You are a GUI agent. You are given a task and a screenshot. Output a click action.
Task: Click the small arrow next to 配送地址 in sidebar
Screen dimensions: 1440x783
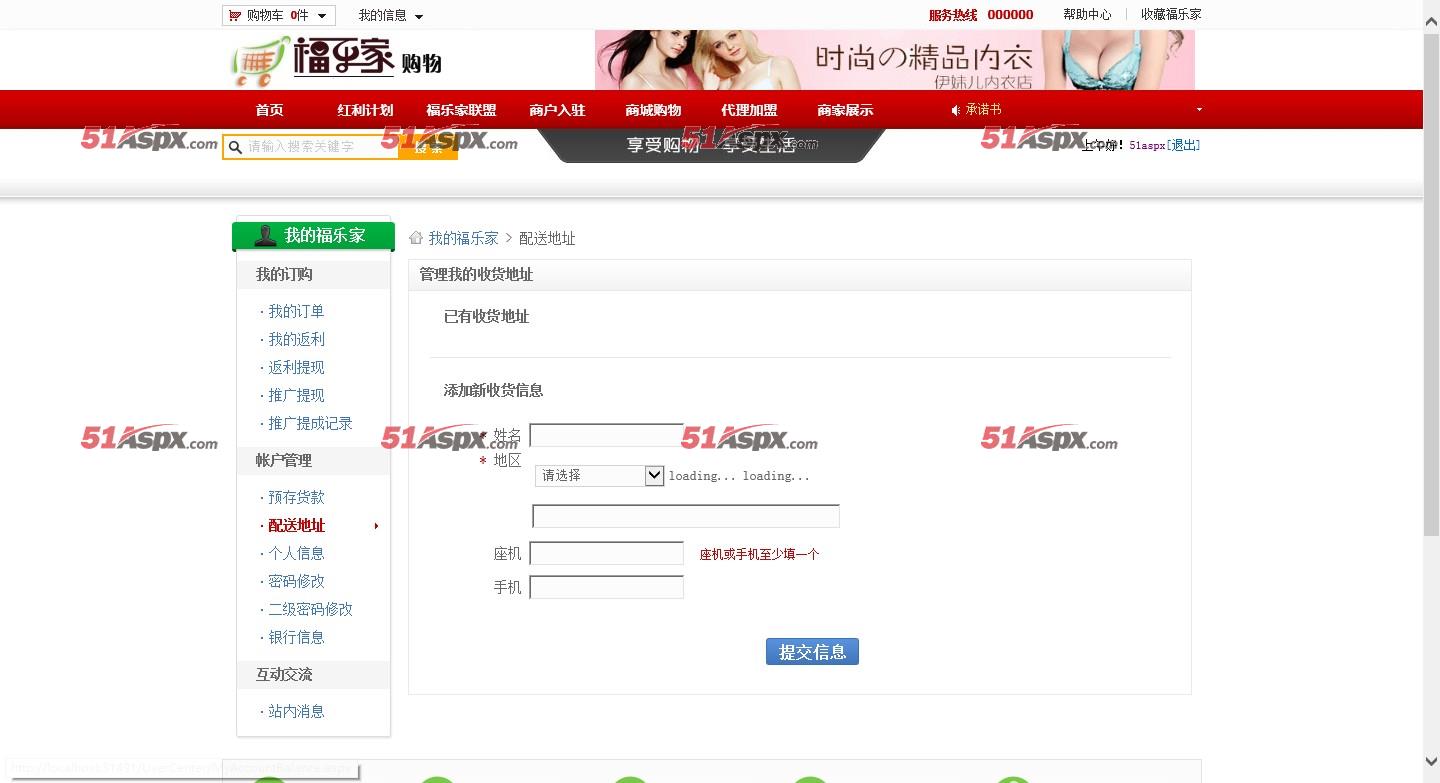[x=376, y=526]
